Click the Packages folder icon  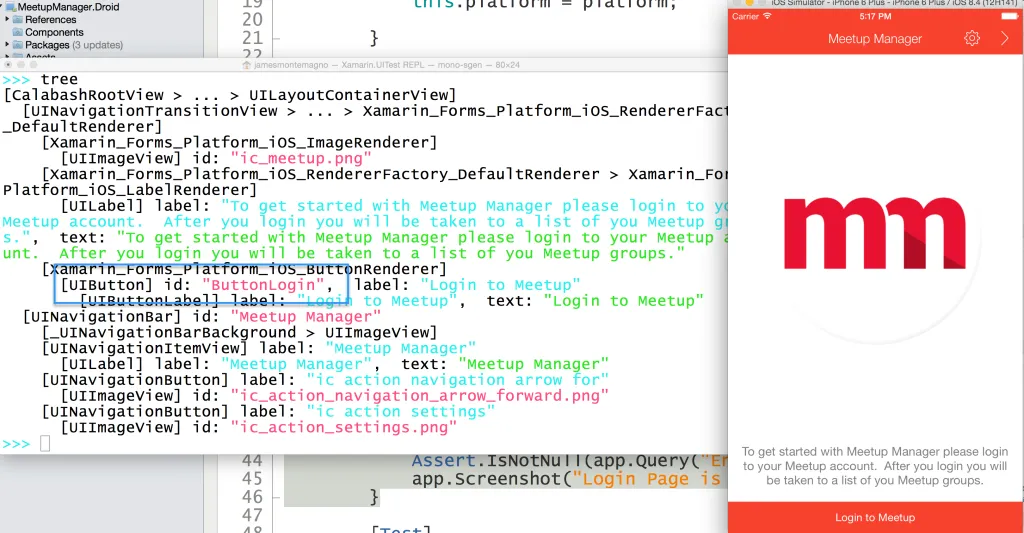point(18,44)
